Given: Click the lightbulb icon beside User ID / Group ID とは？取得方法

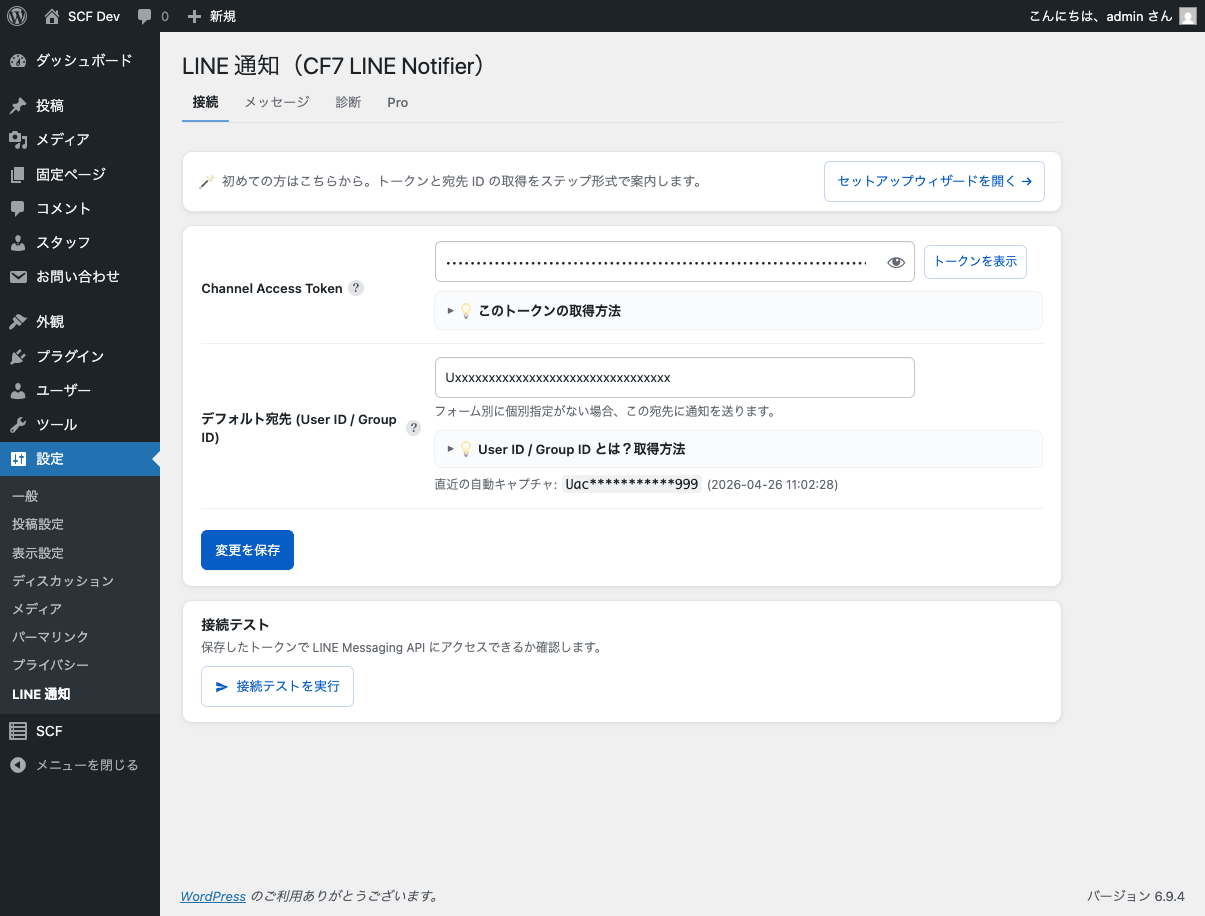Looking at the screenshot, I should pos(465,449).
